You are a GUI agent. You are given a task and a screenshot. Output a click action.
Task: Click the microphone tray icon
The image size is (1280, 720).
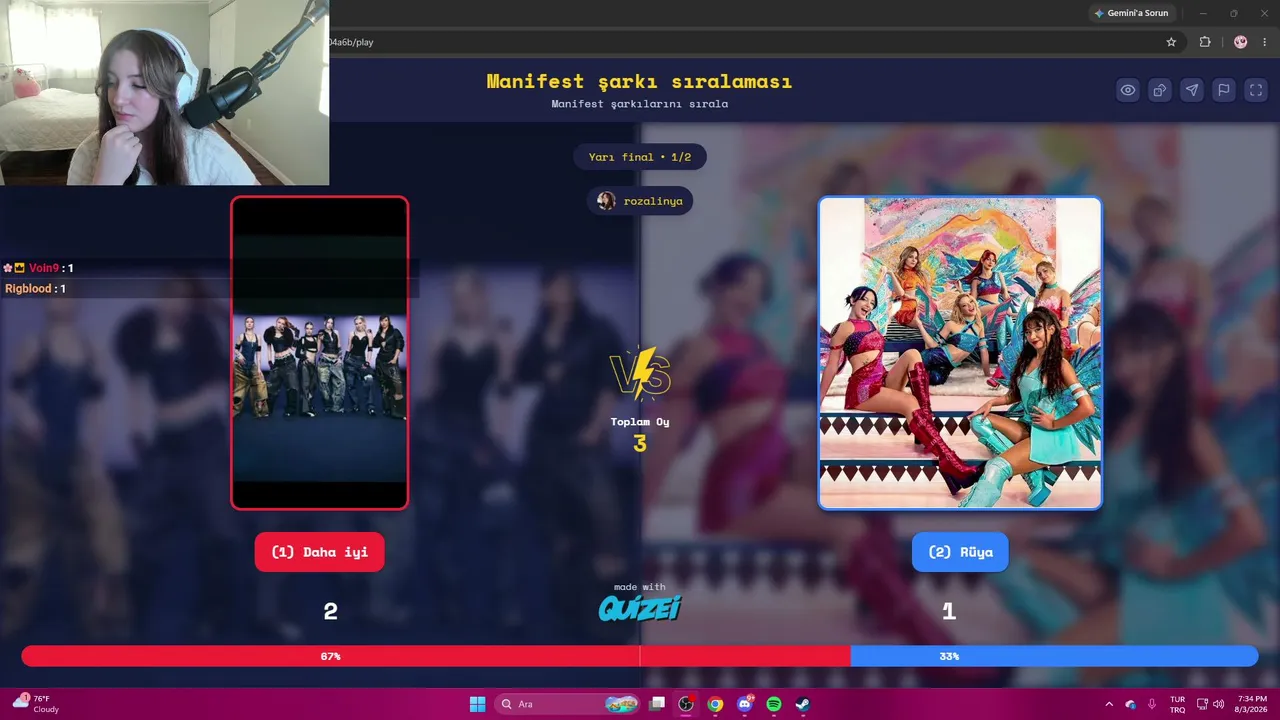pos(1152,704)
